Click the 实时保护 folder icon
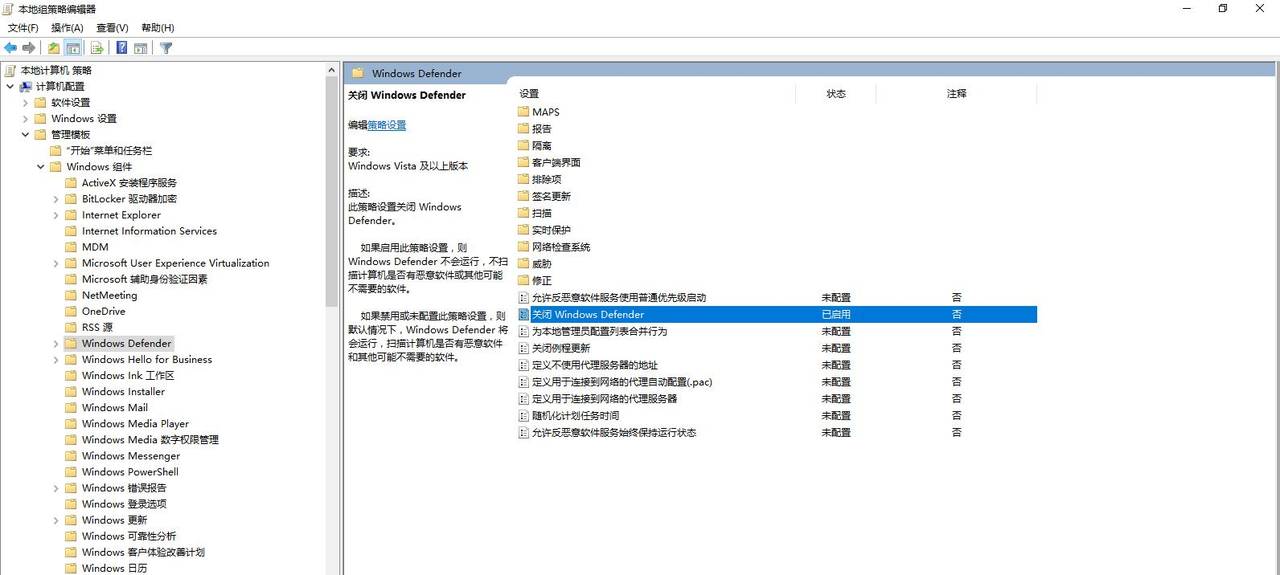The width and height of the screenshot is (1280, 575). click(x=523, y=230)
